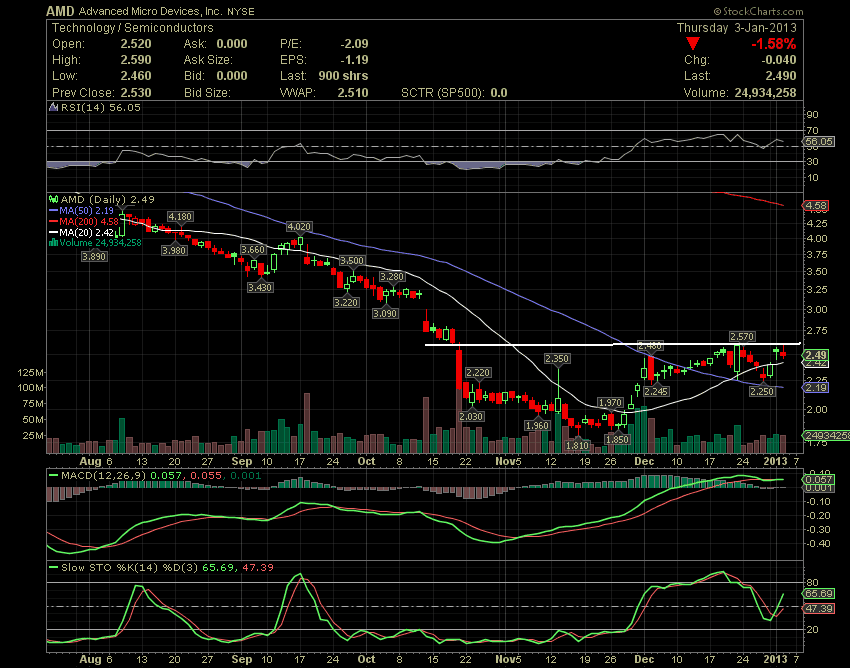850x668 pixels.
Task: Click the RSI(14) 56.05 legend label
Action: pos(100,107)
